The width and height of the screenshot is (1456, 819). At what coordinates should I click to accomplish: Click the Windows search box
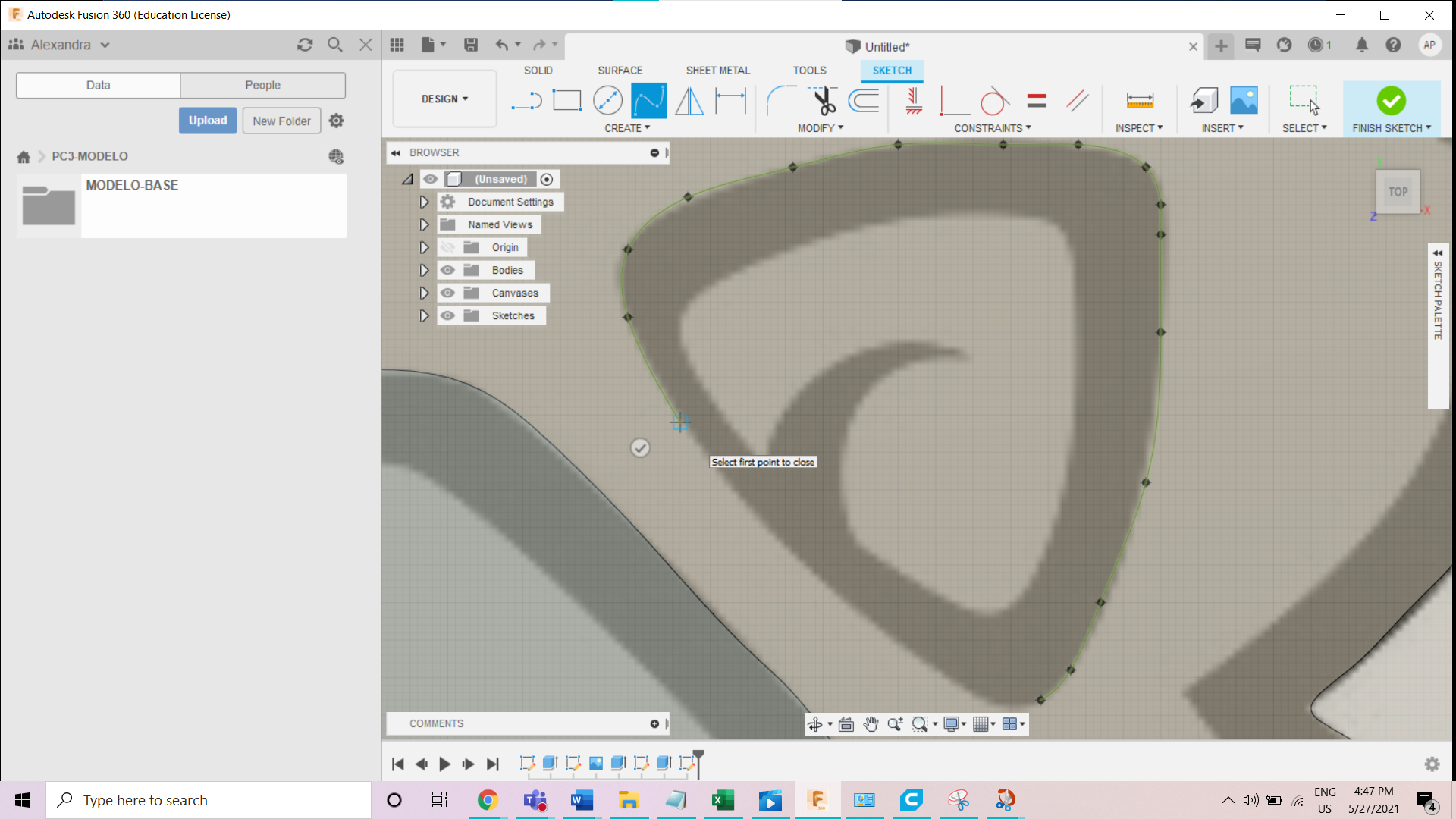tap(209, 800)
